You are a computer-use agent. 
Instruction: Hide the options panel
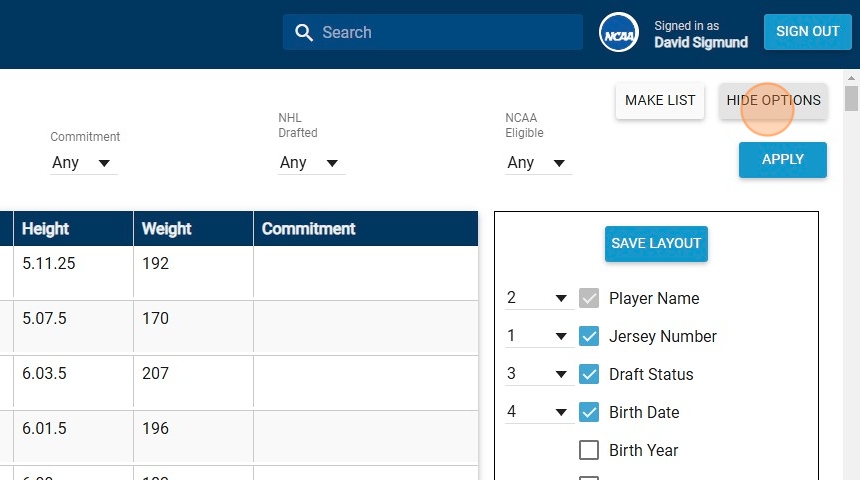coord(773,101)
